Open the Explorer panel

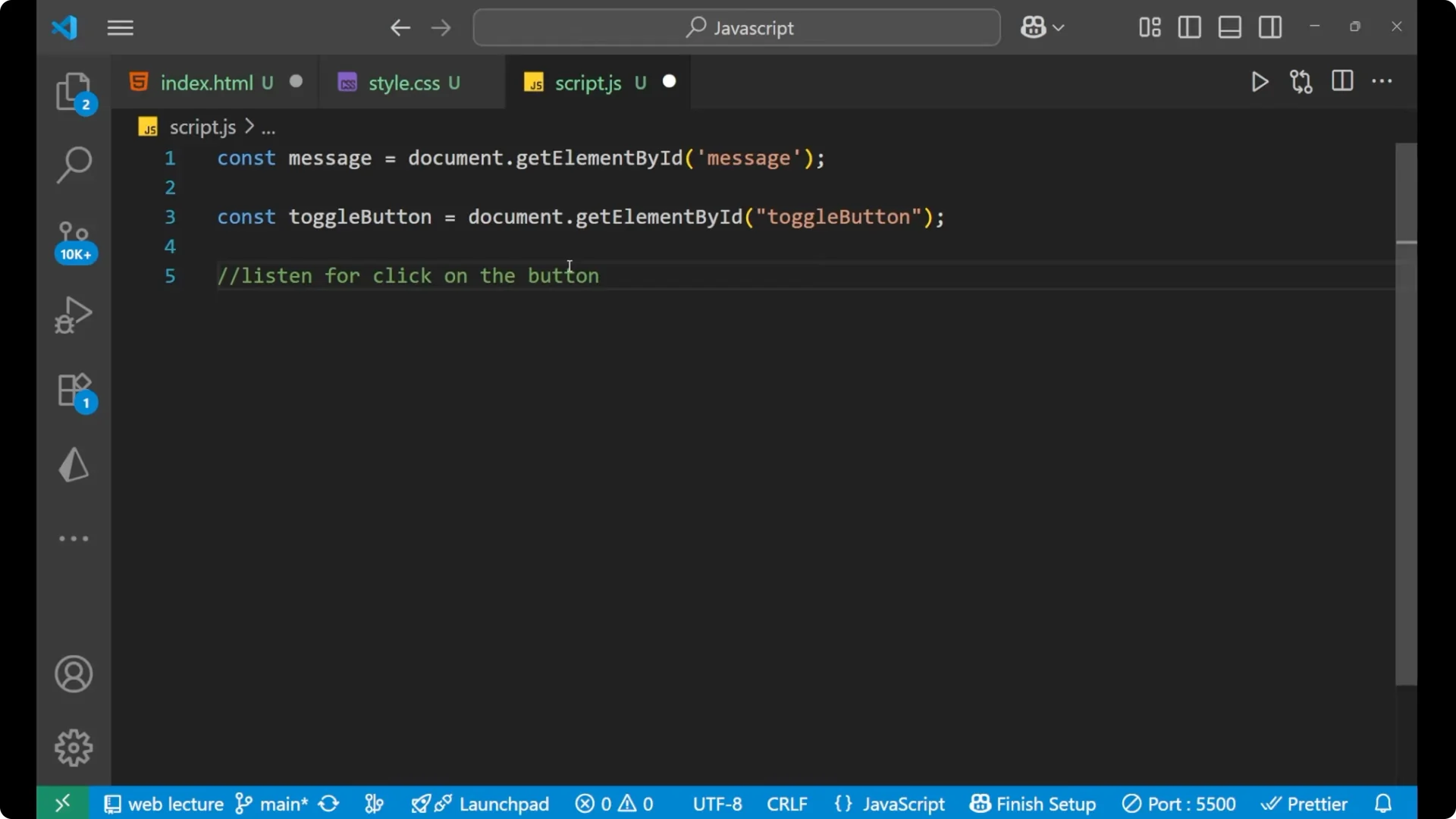[x=74, y=91]
